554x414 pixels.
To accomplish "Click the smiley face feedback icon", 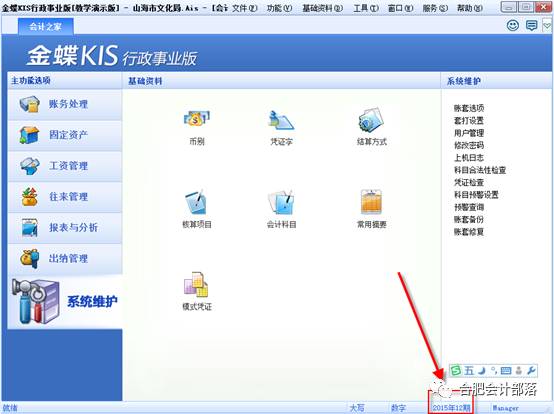I will click(513, 25).
